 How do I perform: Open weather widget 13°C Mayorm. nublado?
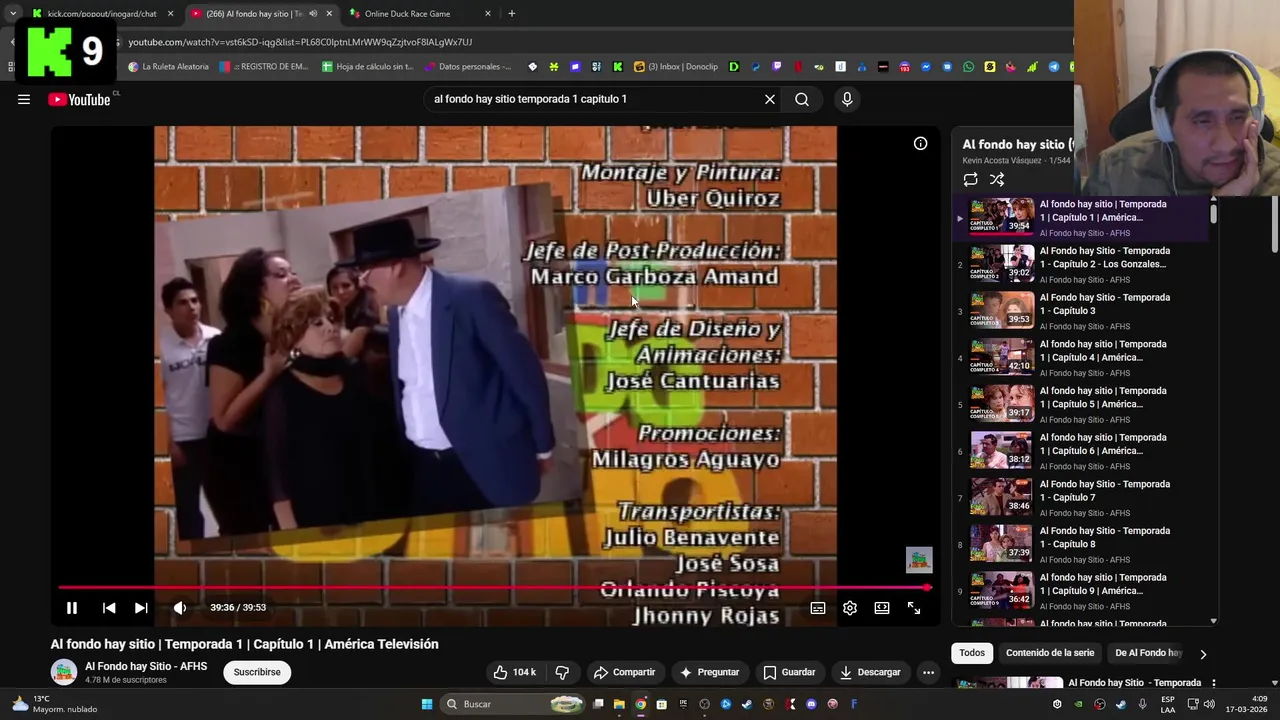55,704
